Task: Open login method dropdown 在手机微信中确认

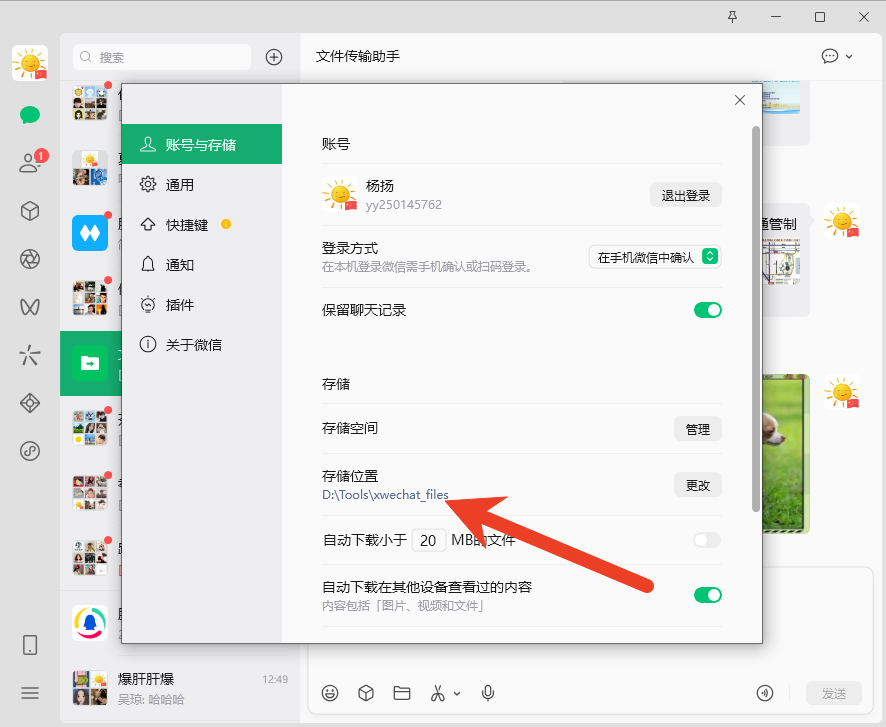Action: (655, 257)
